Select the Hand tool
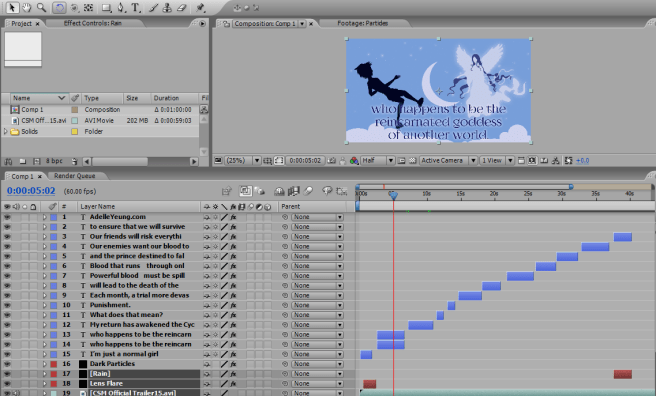Viewport: 656px width, 396px height. click(27, 7)
